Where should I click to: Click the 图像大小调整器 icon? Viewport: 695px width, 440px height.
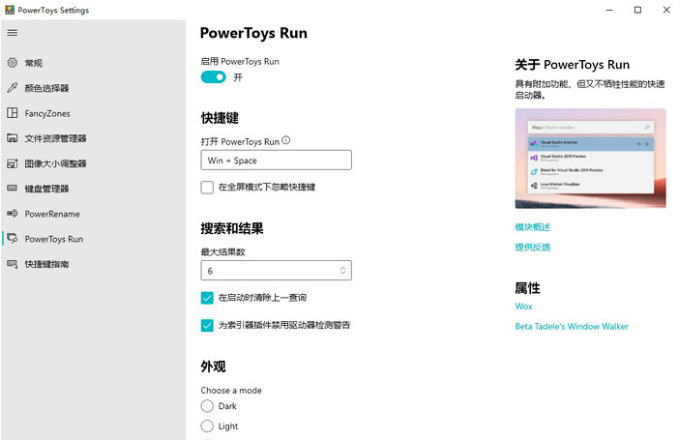[x=12, y=164]
